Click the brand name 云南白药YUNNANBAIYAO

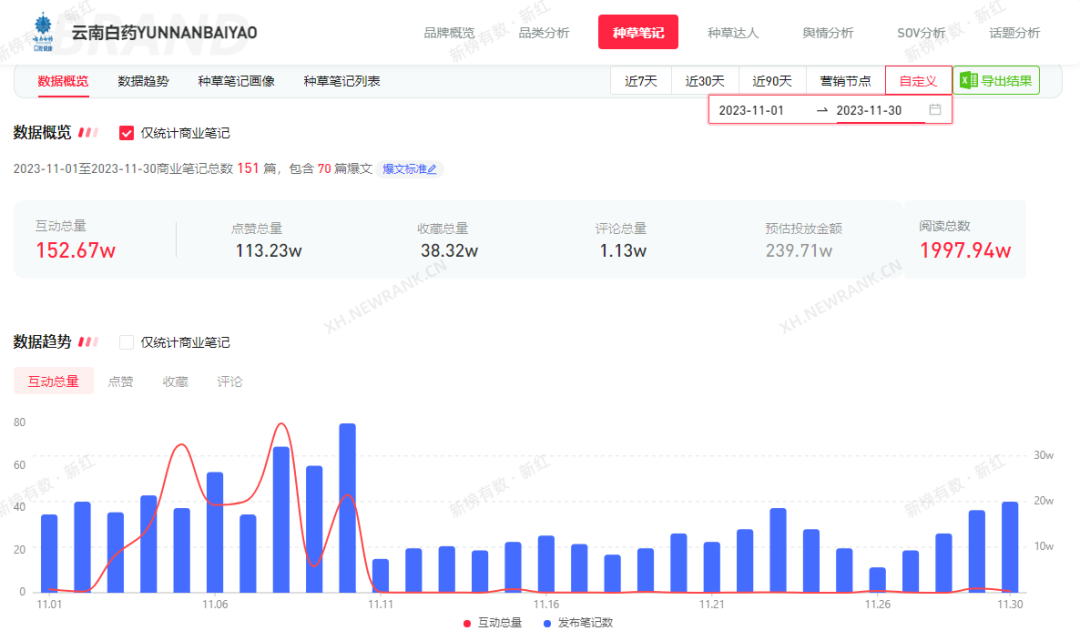tap(165, 32)
